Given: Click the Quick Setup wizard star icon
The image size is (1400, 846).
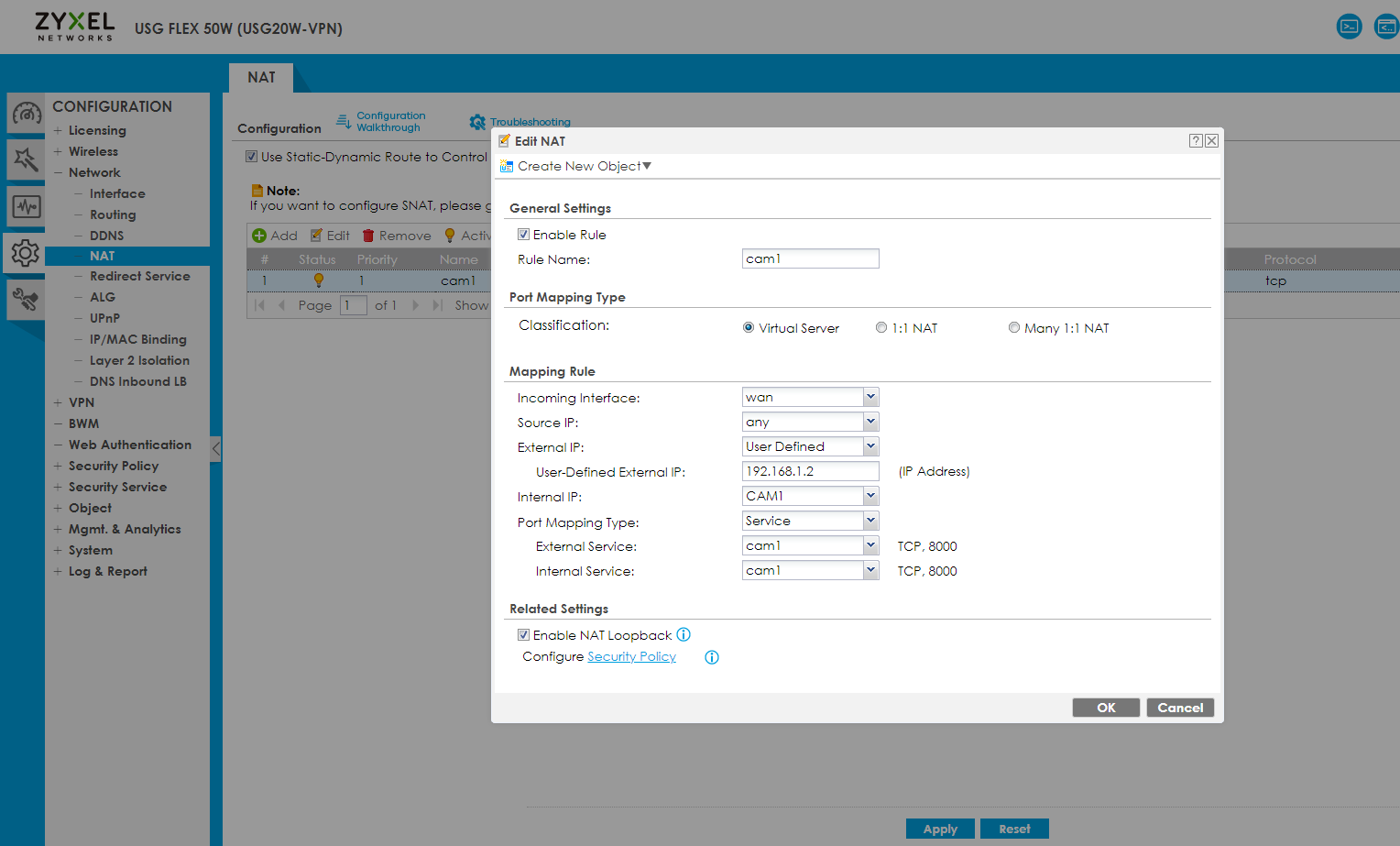Looking at the screenshot, I should coord(26,159).
